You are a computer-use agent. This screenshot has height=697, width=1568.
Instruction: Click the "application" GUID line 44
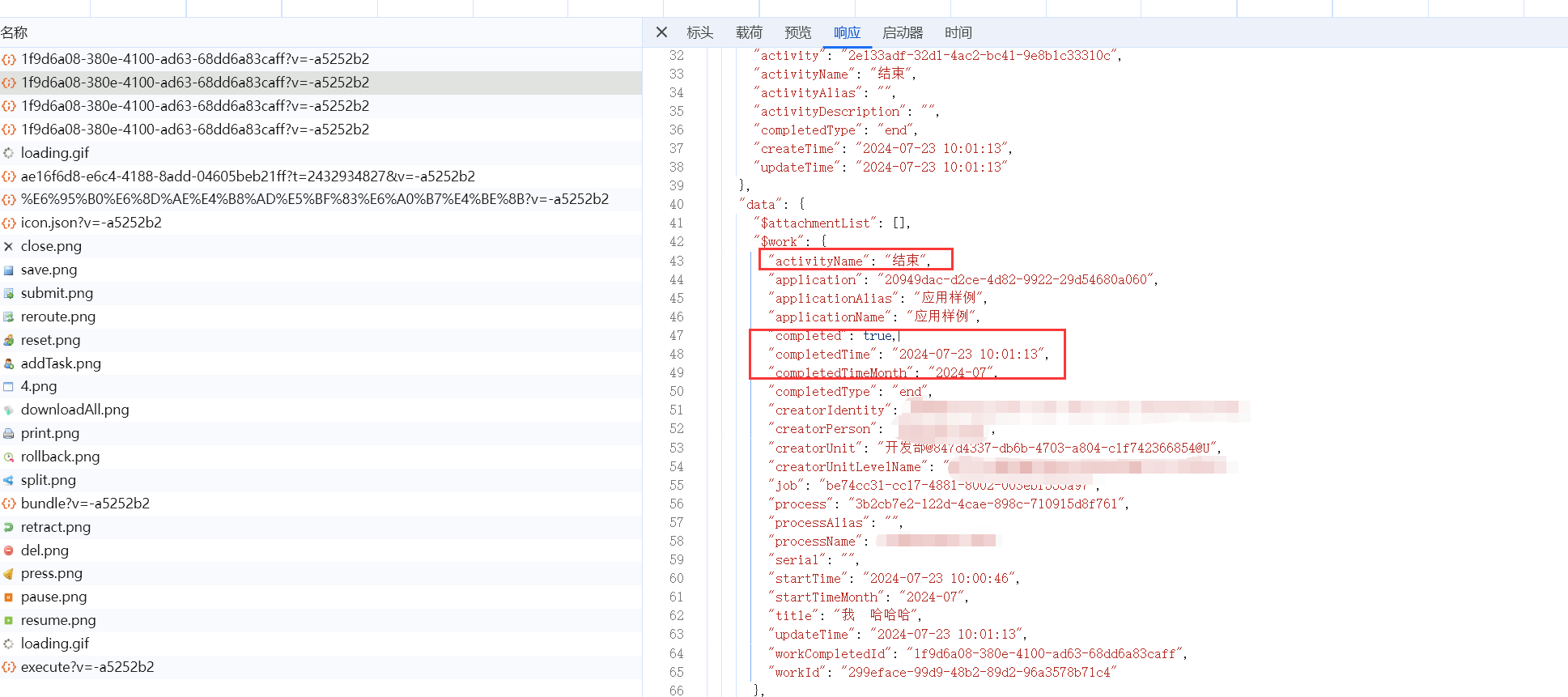coord(963,280)
